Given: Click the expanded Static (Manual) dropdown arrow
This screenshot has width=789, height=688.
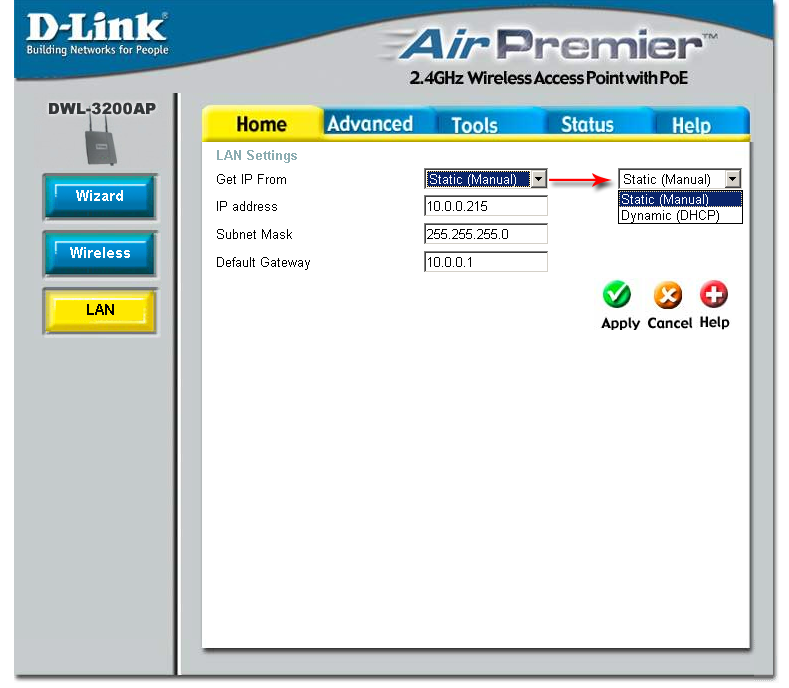Looking at the screenshot, I should point(733,179).
